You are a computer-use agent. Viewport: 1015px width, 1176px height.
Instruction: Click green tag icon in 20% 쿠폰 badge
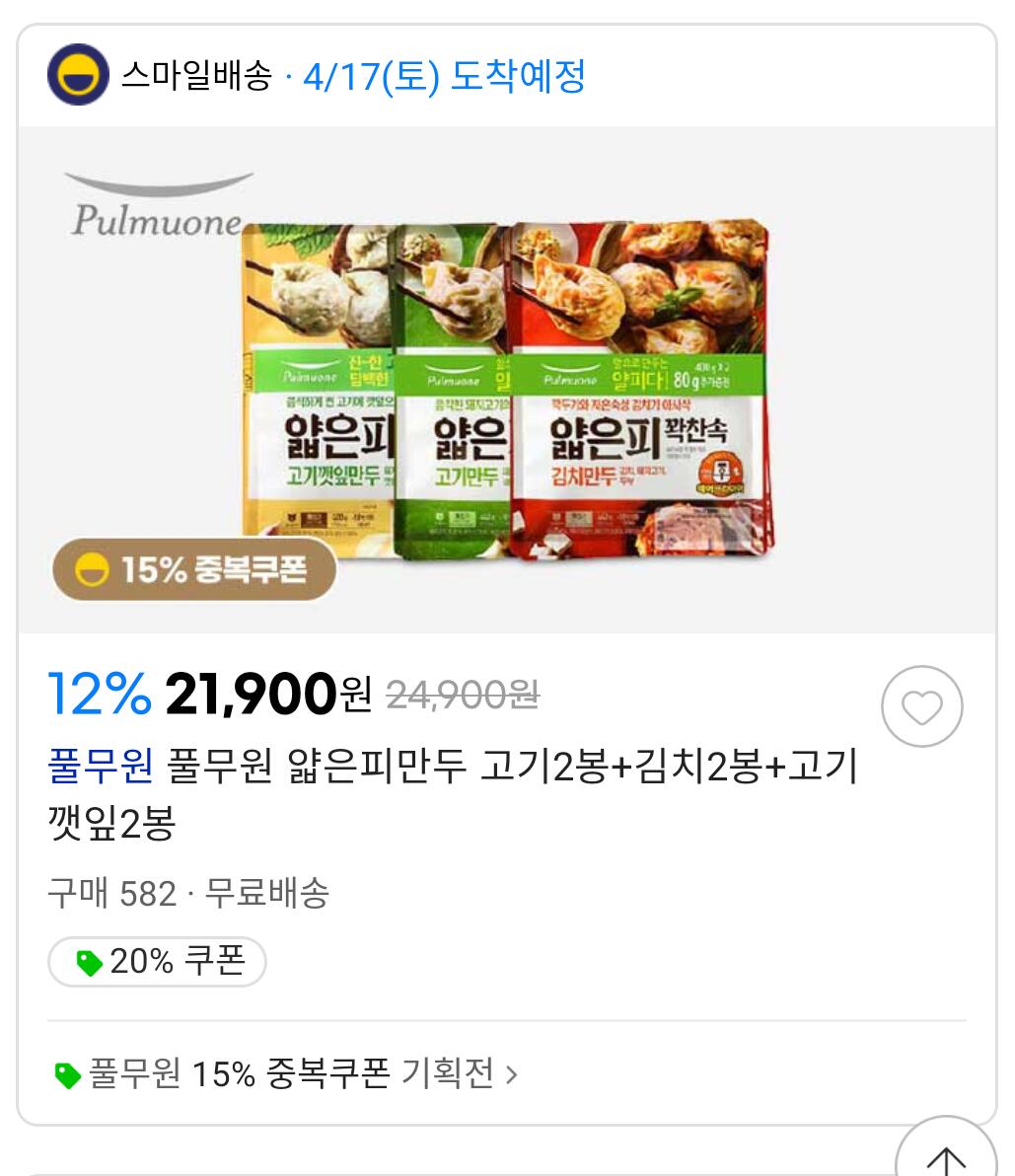90,962
